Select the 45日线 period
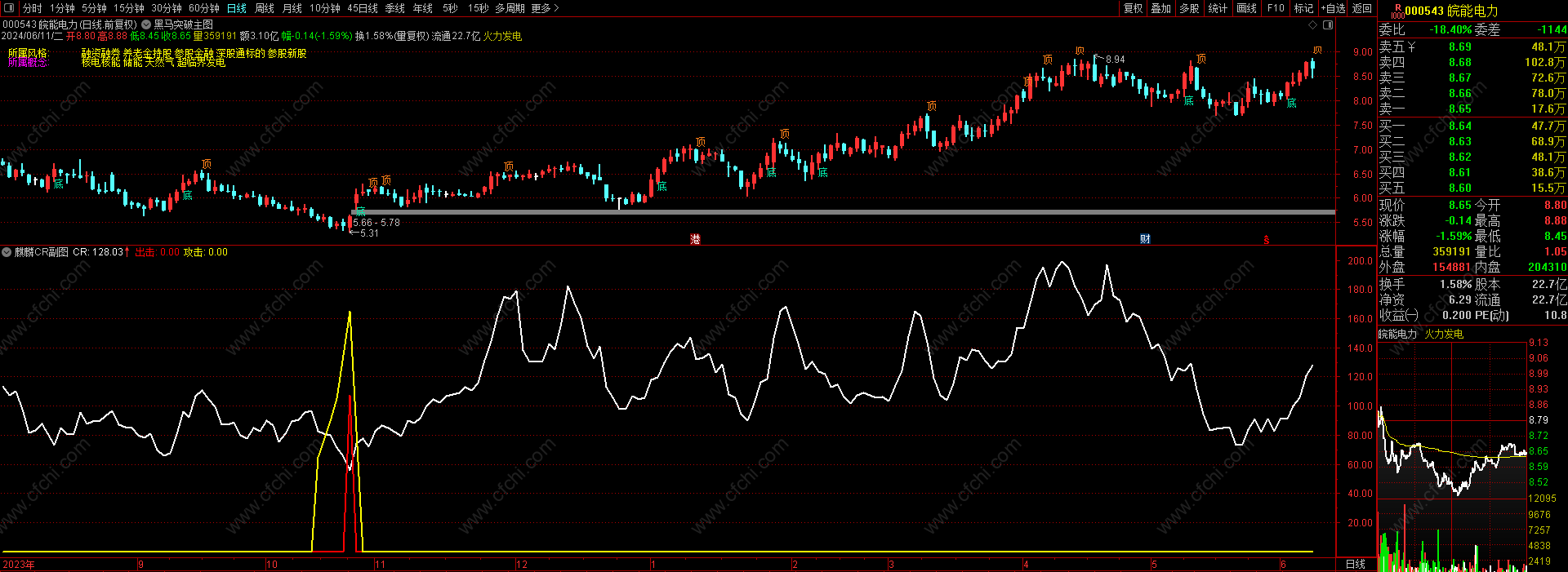 [363, 8]
